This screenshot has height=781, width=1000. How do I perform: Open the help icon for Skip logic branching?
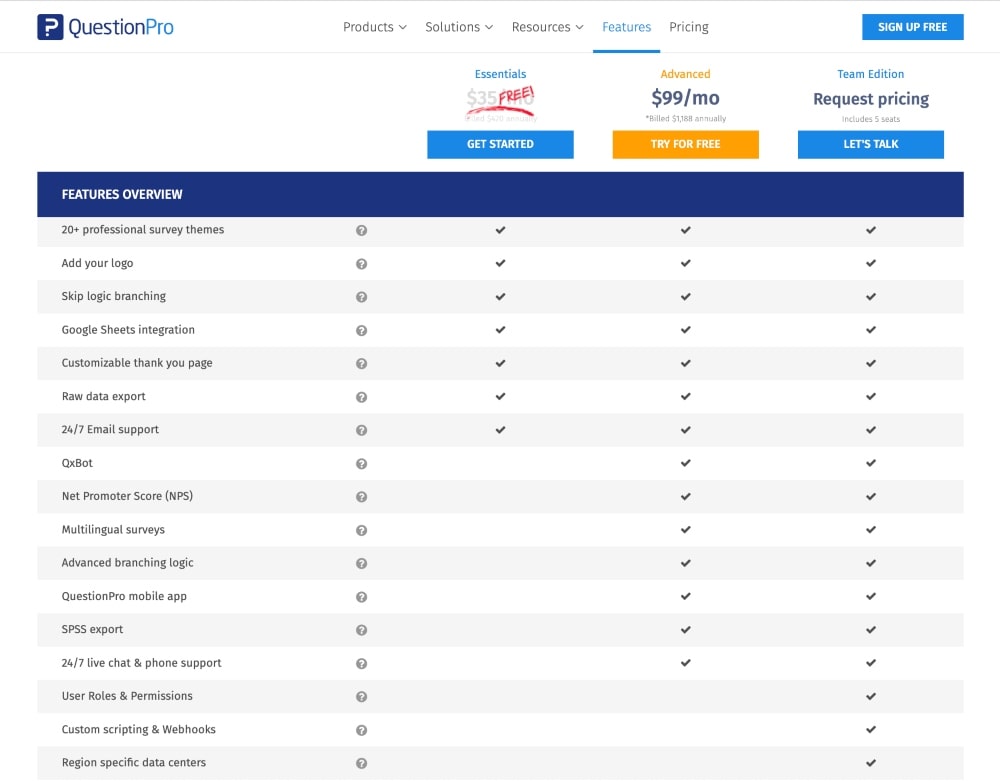coord(361,296)
